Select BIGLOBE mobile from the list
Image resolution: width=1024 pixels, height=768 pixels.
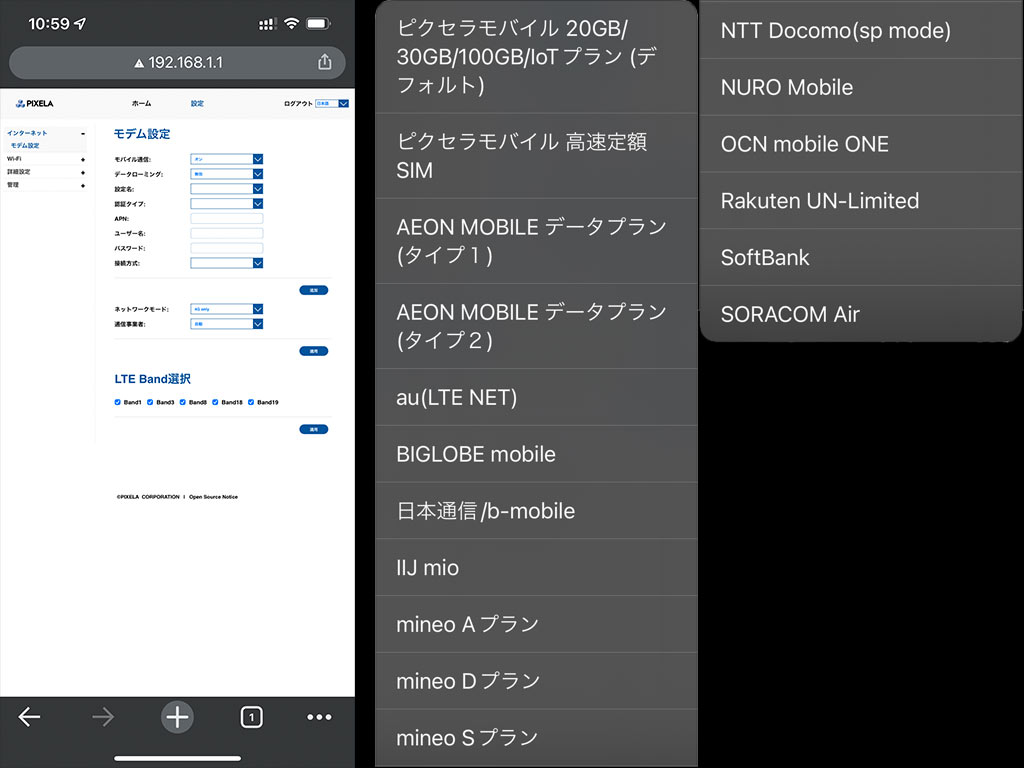(x=536, y=454)
